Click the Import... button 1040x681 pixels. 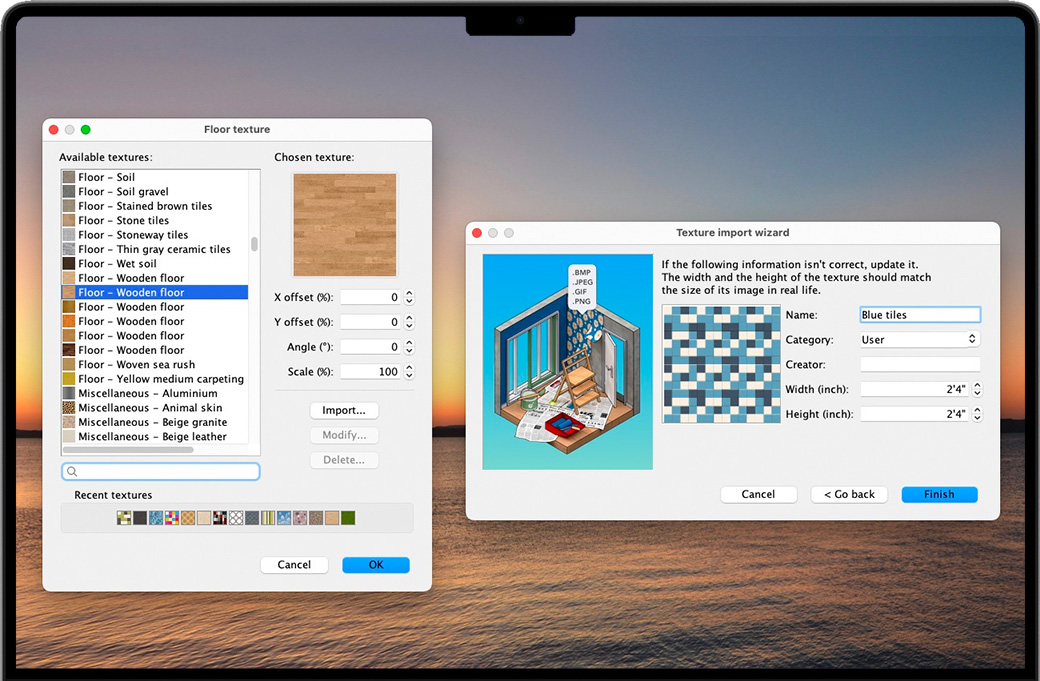click(x=344, y=411)
